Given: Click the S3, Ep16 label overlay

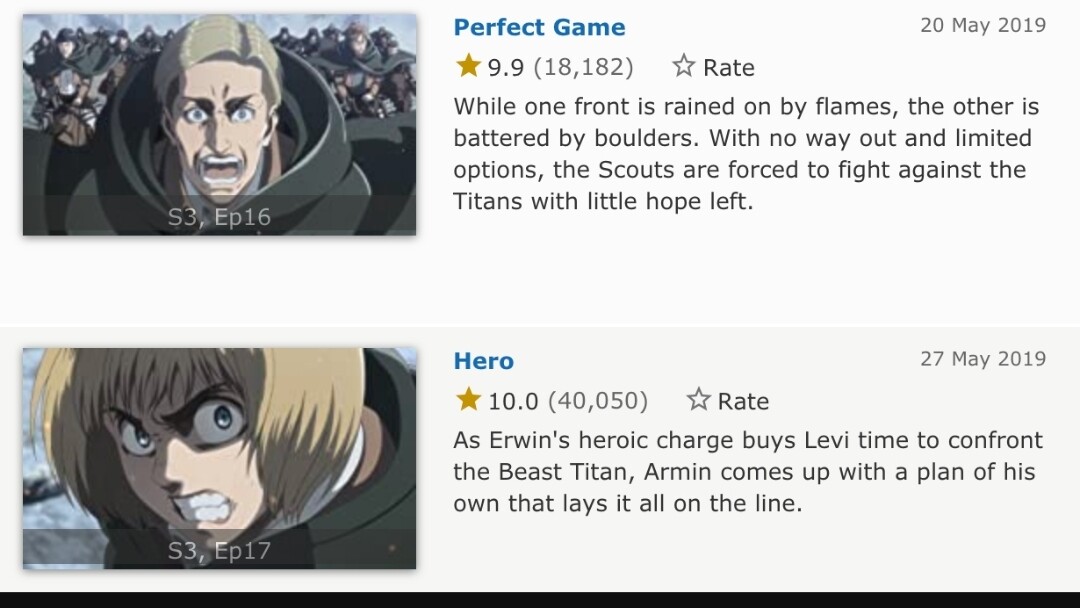Looking at the screenshot, I should (219, 217).
